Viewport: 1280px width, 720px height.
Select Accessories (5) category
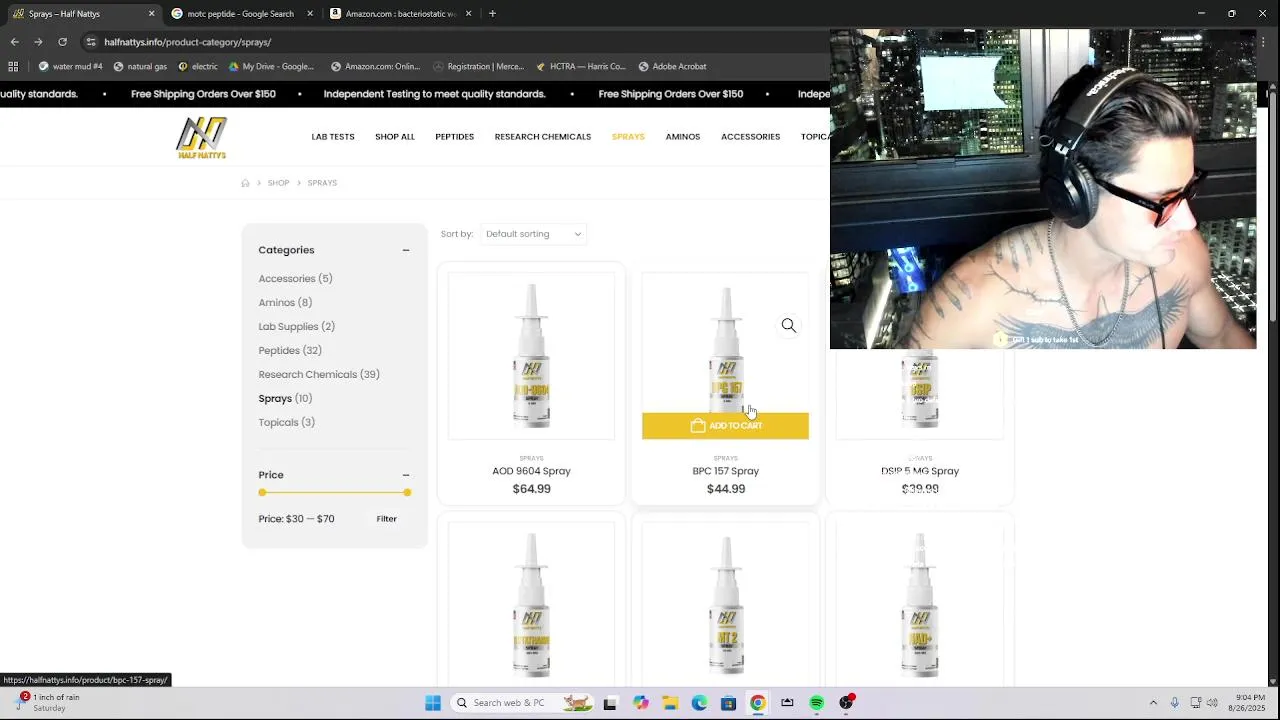point(295,279)
